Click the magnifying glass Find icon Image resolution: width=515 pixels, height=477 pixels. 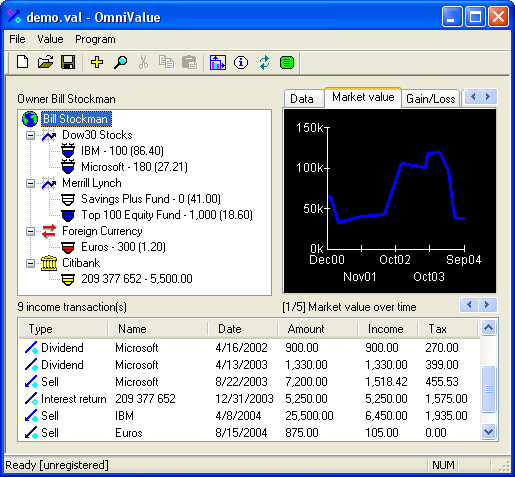[x=120, y=62]
